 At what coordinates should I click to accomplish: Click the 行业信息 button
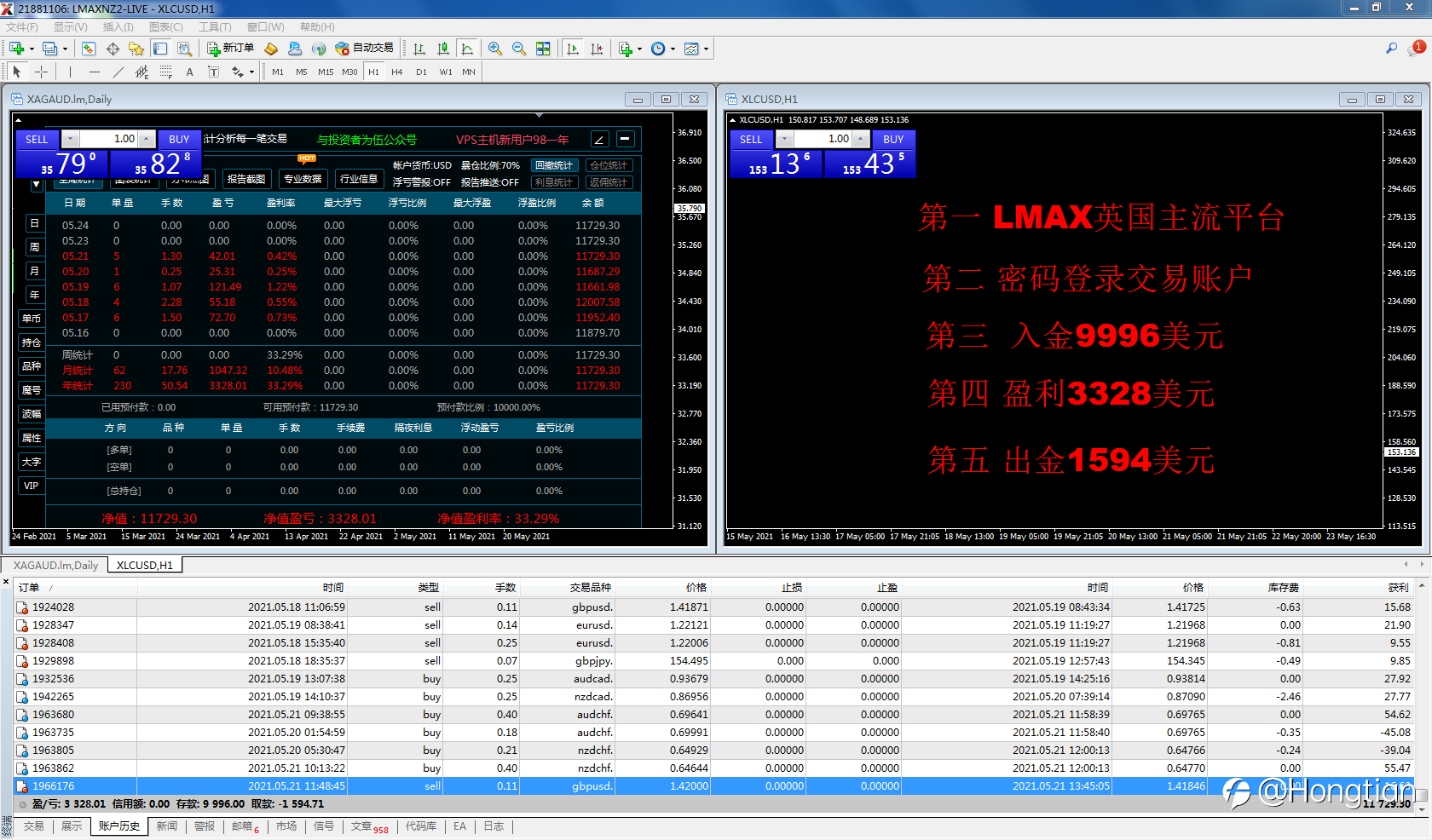tap(359, 179)
